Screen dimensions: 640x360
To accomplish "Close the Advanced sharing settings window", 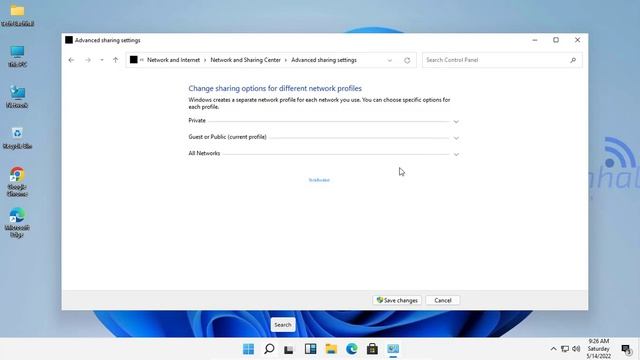I will coord(577,40).
